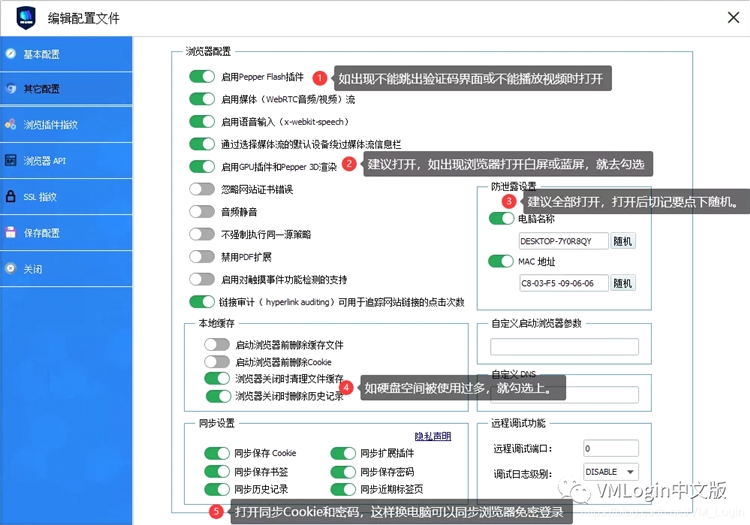This screenshot has width=750, height=525.
Task: Enable 禁用PDF扩展 switch
Action: click(202, 257)
